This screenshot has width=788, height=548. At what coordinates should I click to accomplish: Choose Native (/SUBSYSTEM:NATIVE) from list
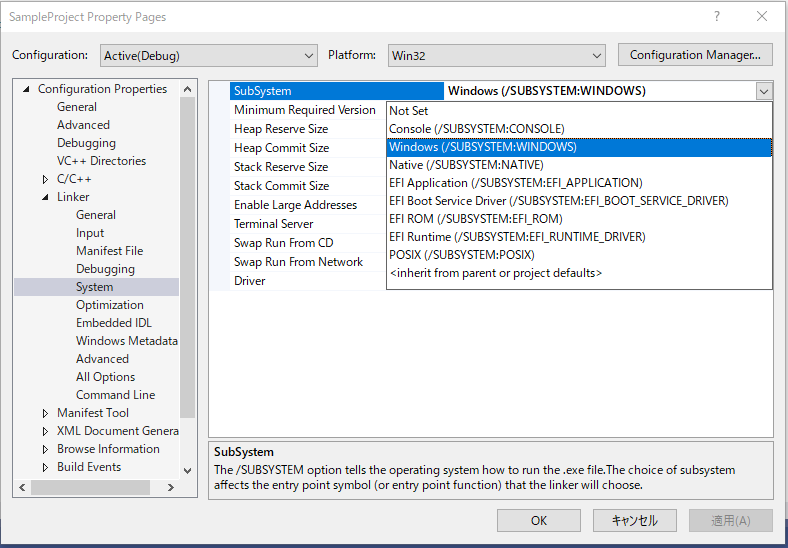(466, 165)
